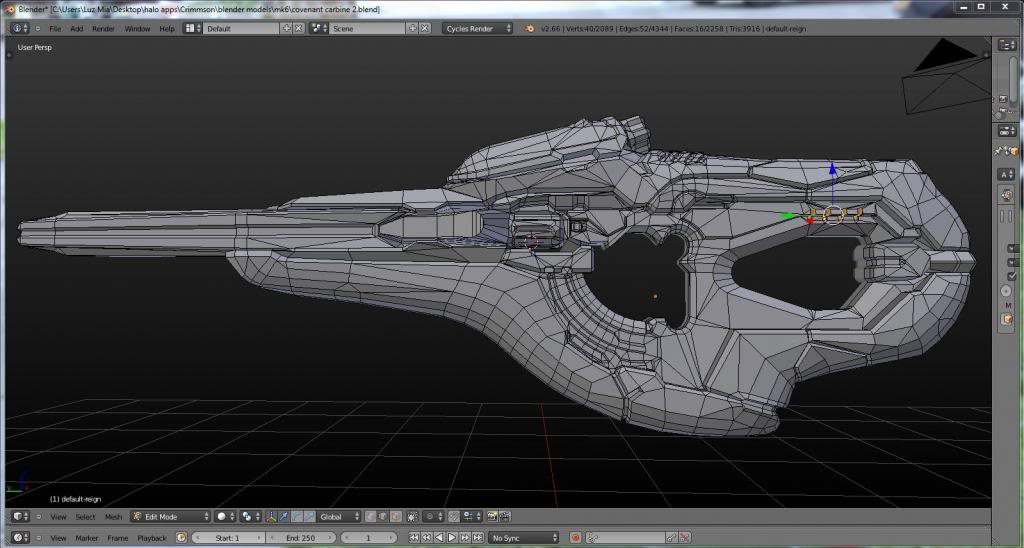
Task: Open the scene browse icon
Action: [319, 28]
